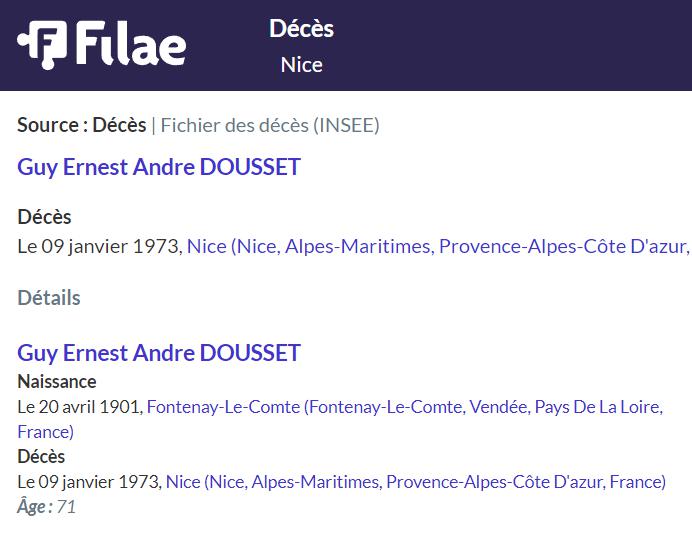
Task: Click the Décès heading above the truncated Nice link
Action: click(x=44, y=217)
